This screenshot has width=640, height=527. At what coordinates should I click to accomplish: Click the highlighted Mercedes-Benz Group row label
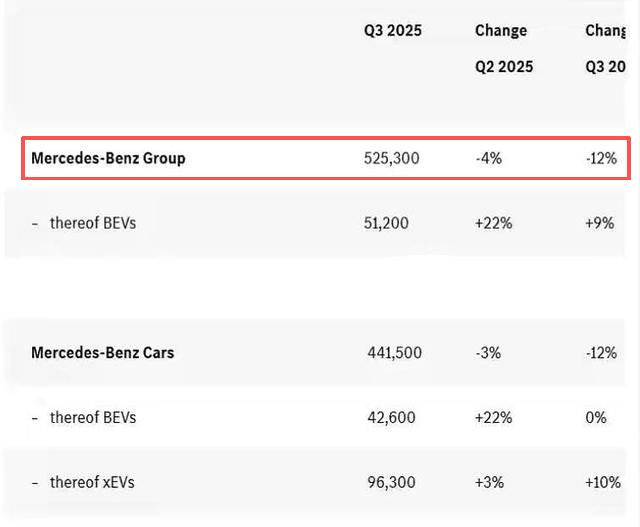pyautogui.click(x=108, y=158)
